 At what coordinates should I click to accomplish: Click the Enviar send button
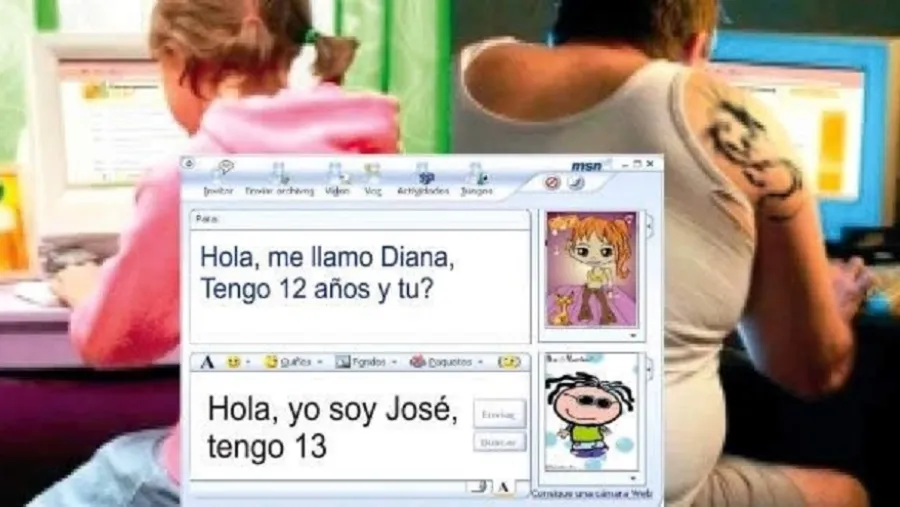(499, 414)
